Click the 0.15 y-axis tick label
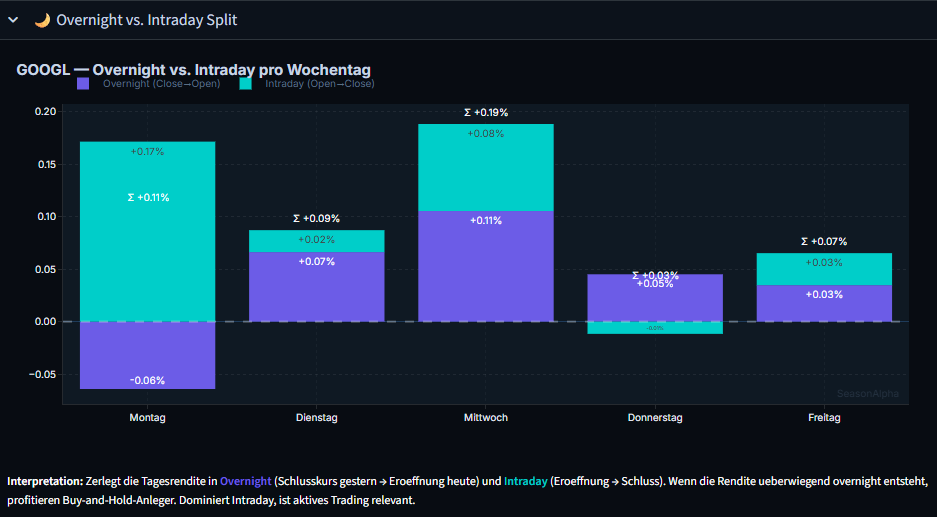 point(46,164)
